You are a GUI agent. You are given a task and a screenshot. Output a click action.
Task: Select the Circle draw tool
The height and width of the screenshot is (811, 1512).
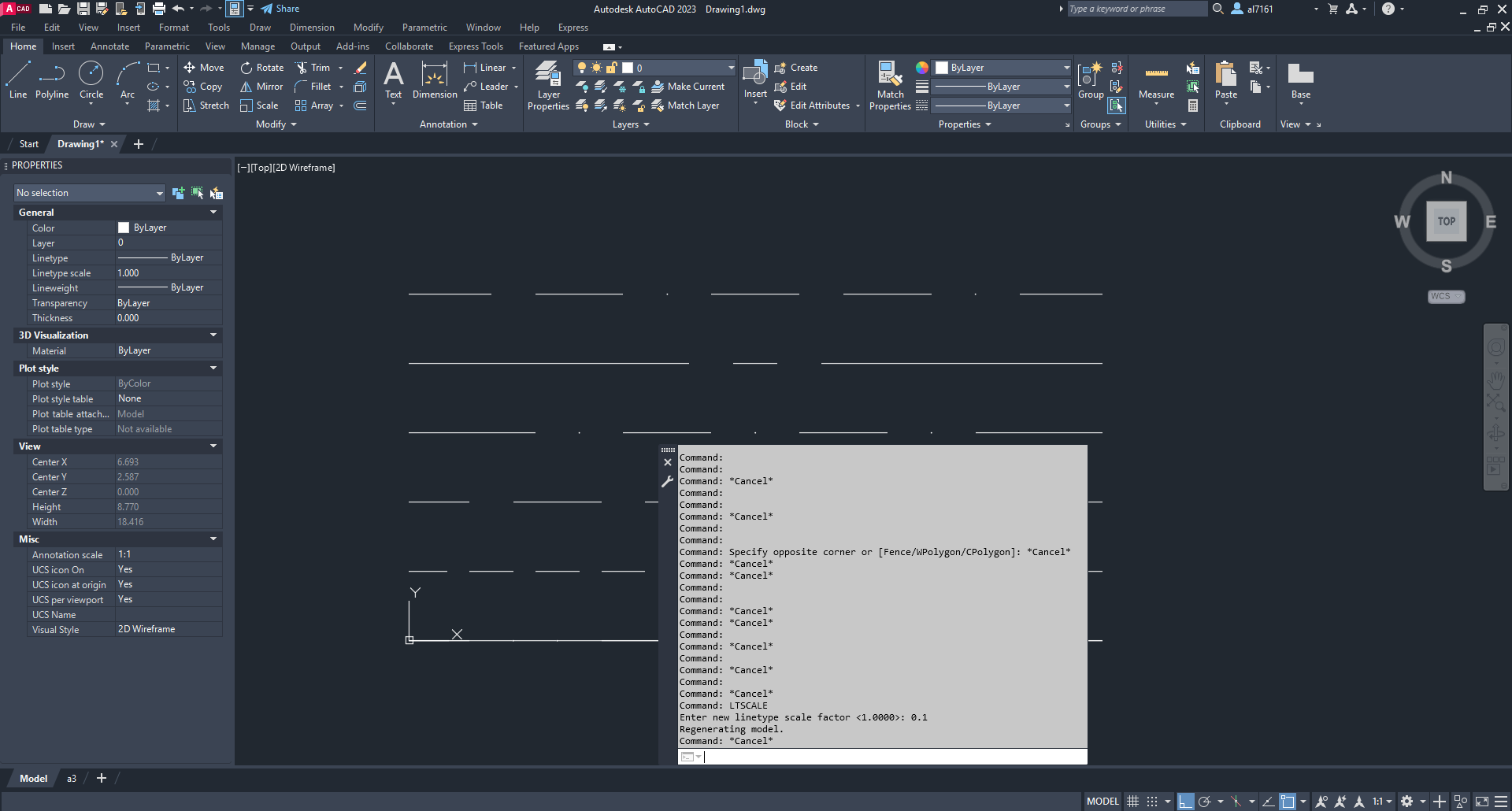click(91, 80)
